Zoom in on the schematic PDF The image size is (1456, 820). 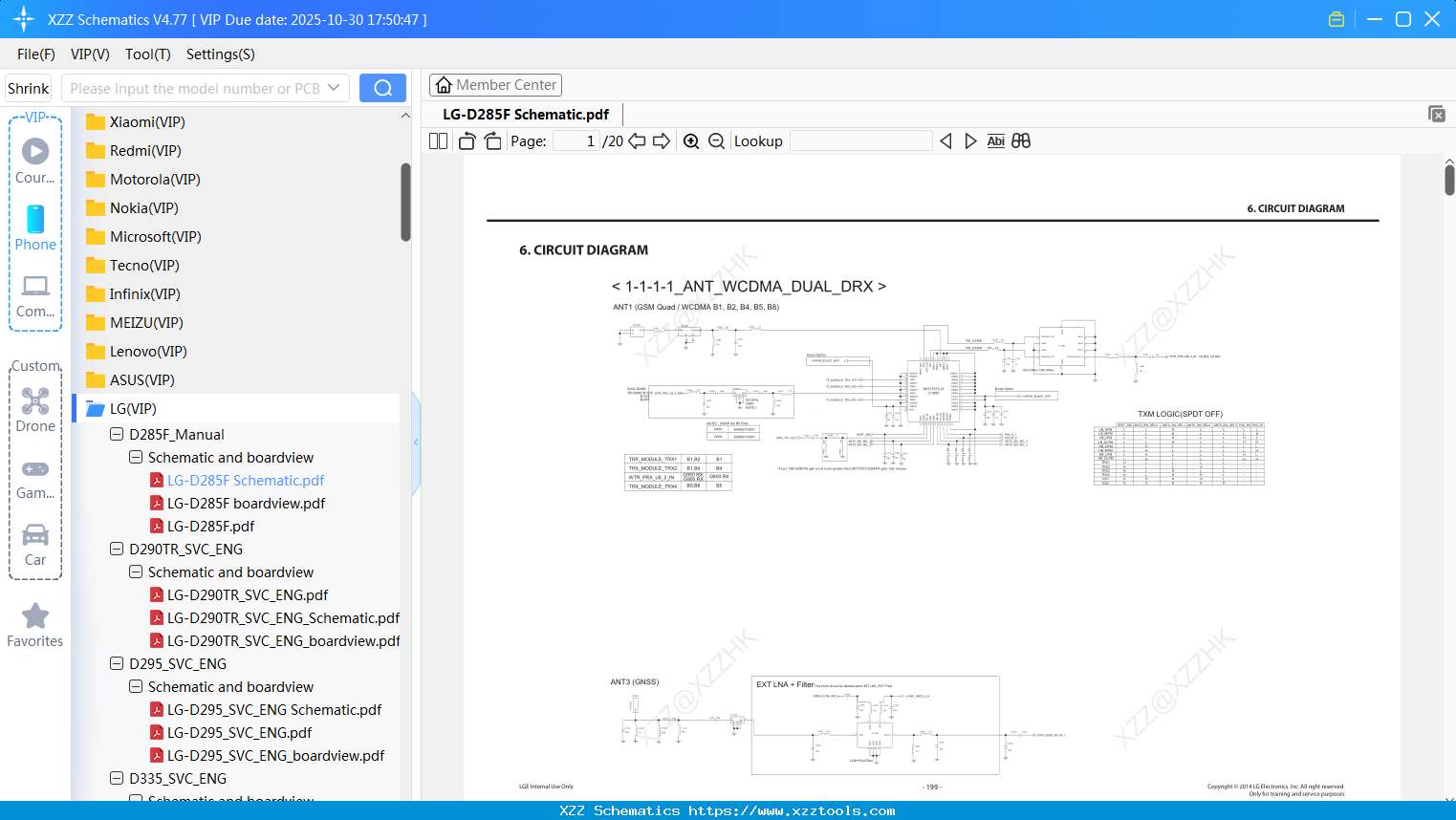click(690, 140)
